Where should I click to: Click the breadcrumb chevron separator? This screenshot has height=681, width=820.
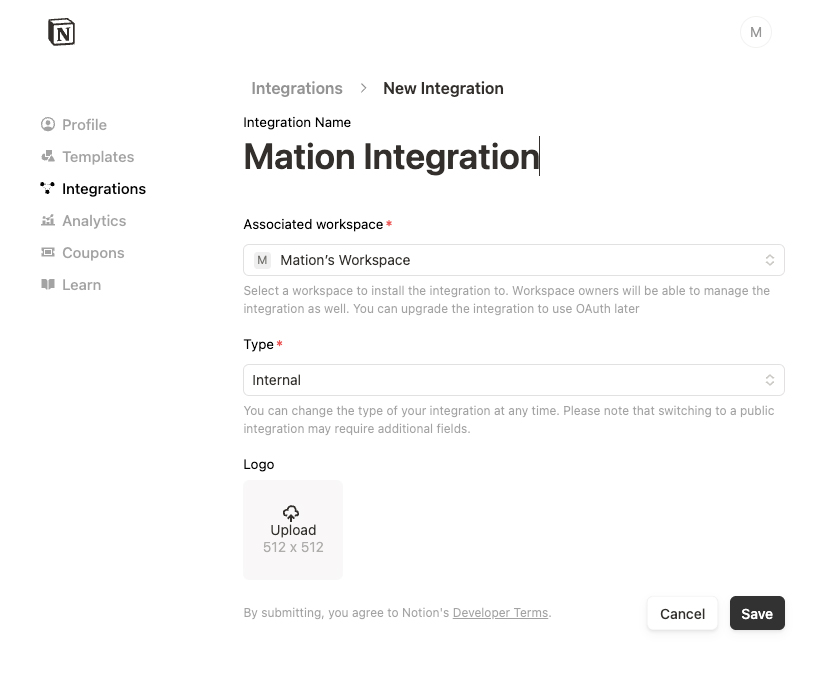[363, 88]
